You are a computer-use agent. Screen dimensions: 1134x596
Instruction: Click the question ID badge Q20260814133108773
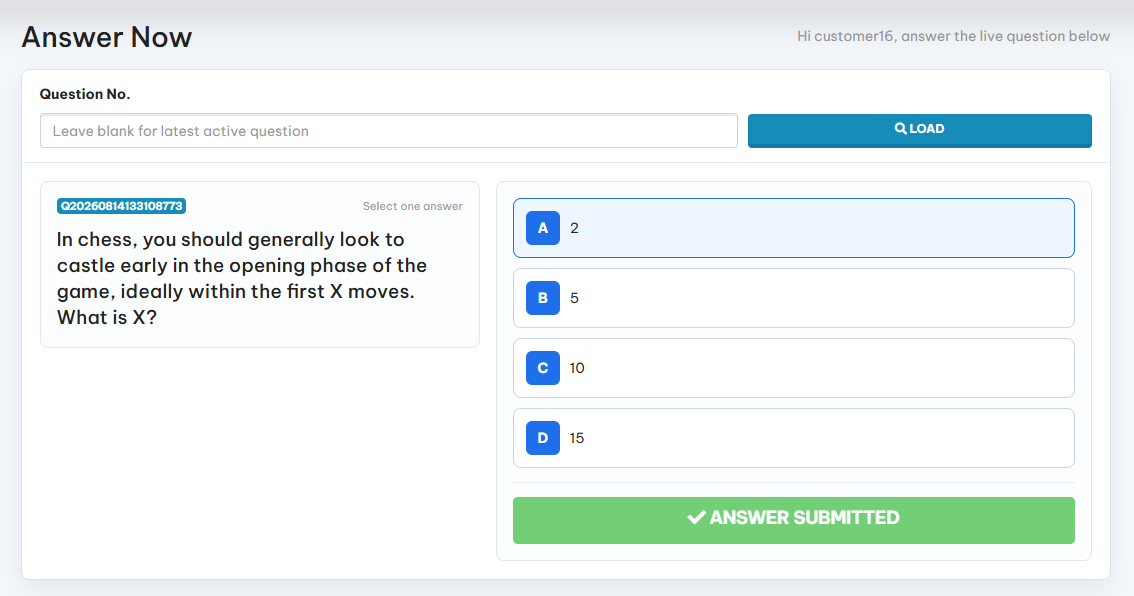click(122, 206)
